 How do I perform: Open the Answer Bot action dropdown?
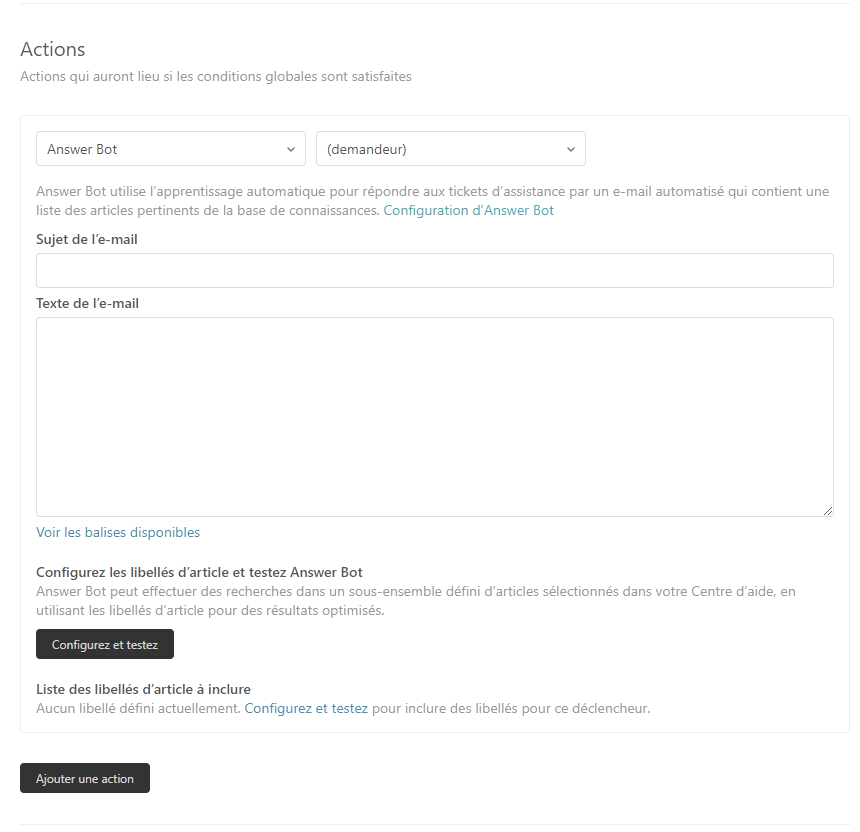pos(170,149)
